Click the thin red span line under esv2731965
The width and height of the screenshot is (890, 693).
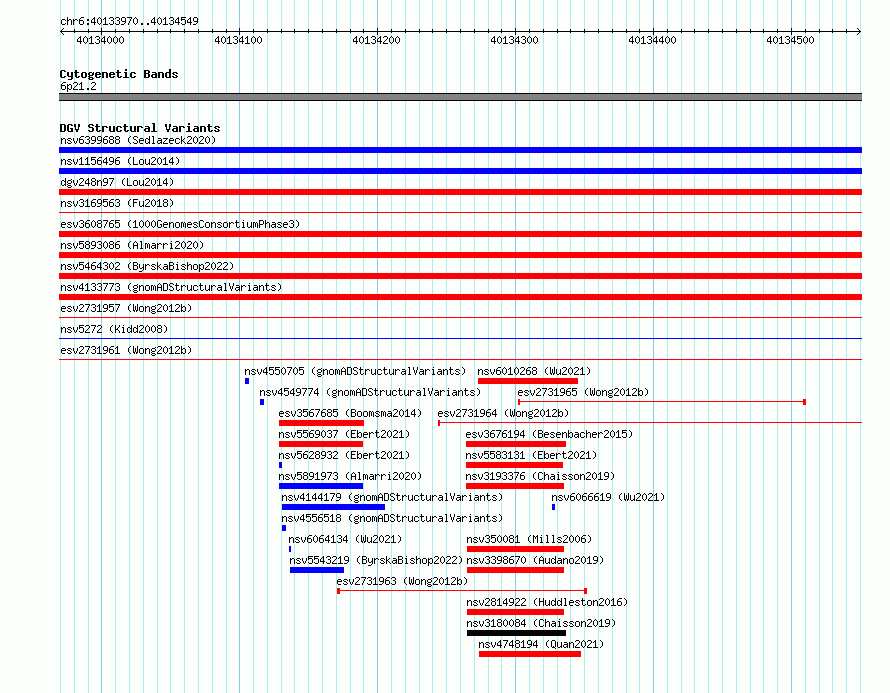662,402
